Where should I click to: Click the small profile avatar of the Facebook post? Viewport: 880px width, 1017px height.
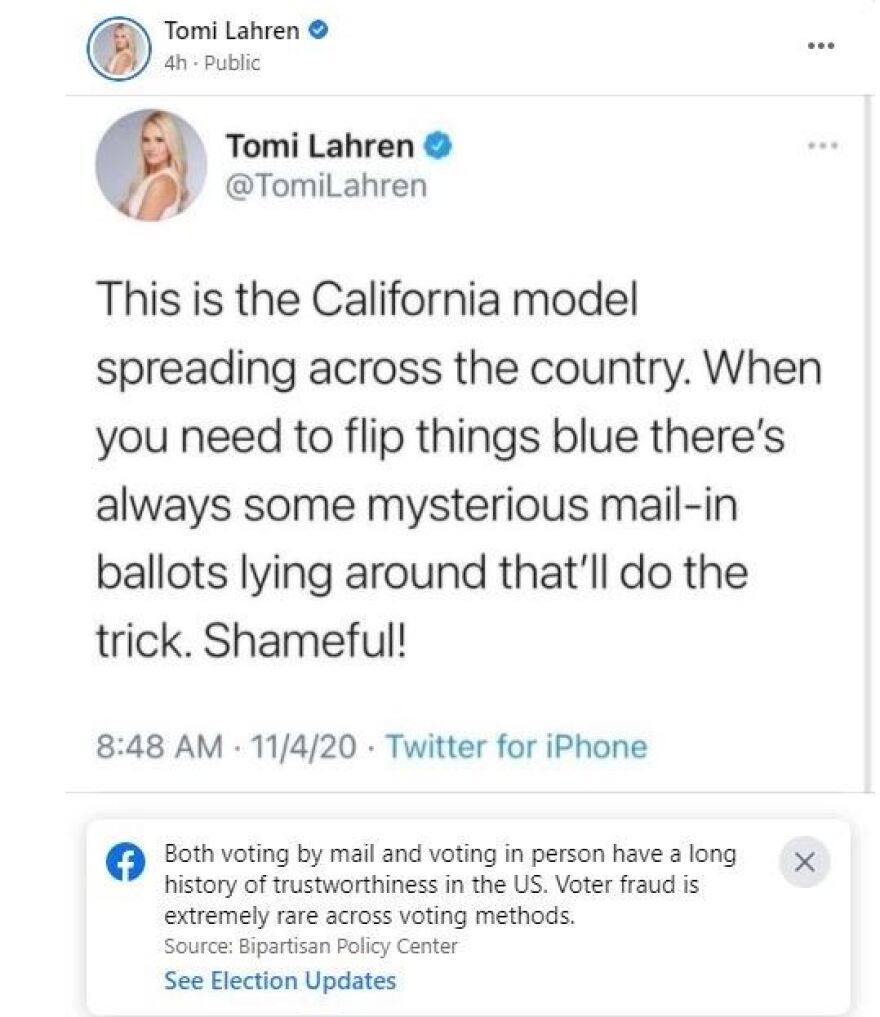pyautogui.click(x=119, y=47)
